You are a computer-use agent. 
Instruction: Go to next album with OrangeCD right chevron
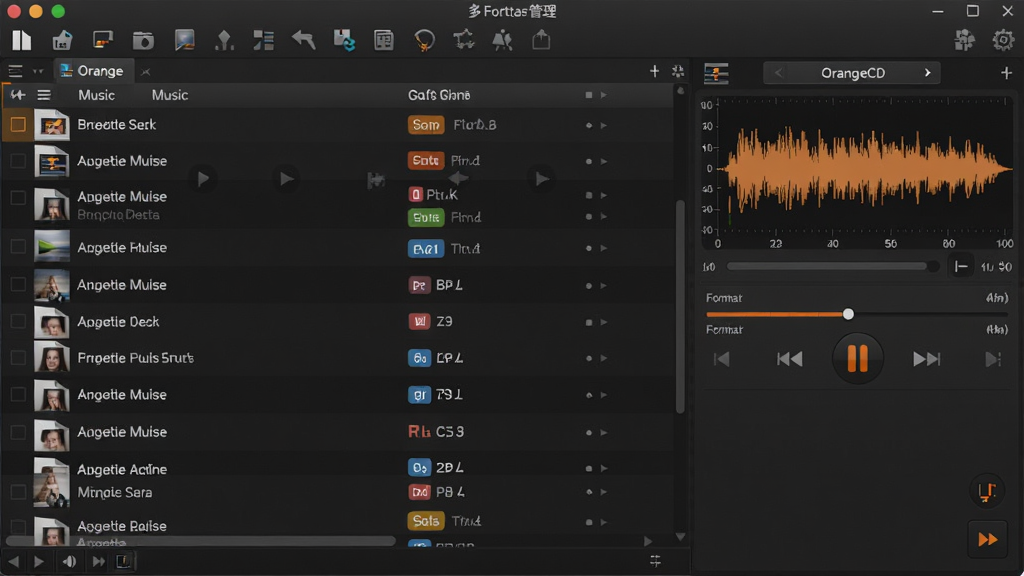[927, 72]
